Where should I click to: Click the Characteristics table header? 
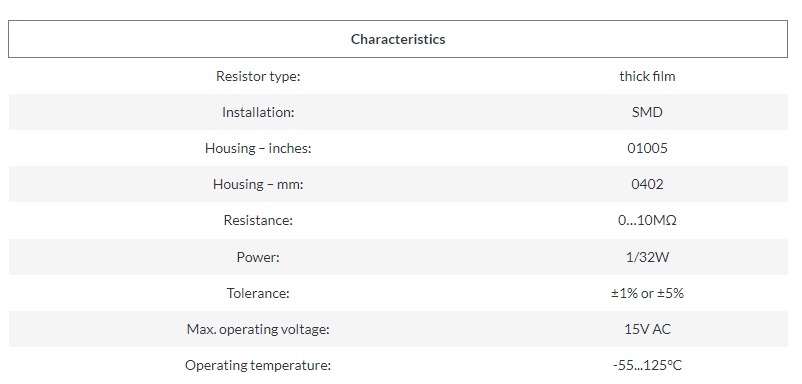coord(398,39)
